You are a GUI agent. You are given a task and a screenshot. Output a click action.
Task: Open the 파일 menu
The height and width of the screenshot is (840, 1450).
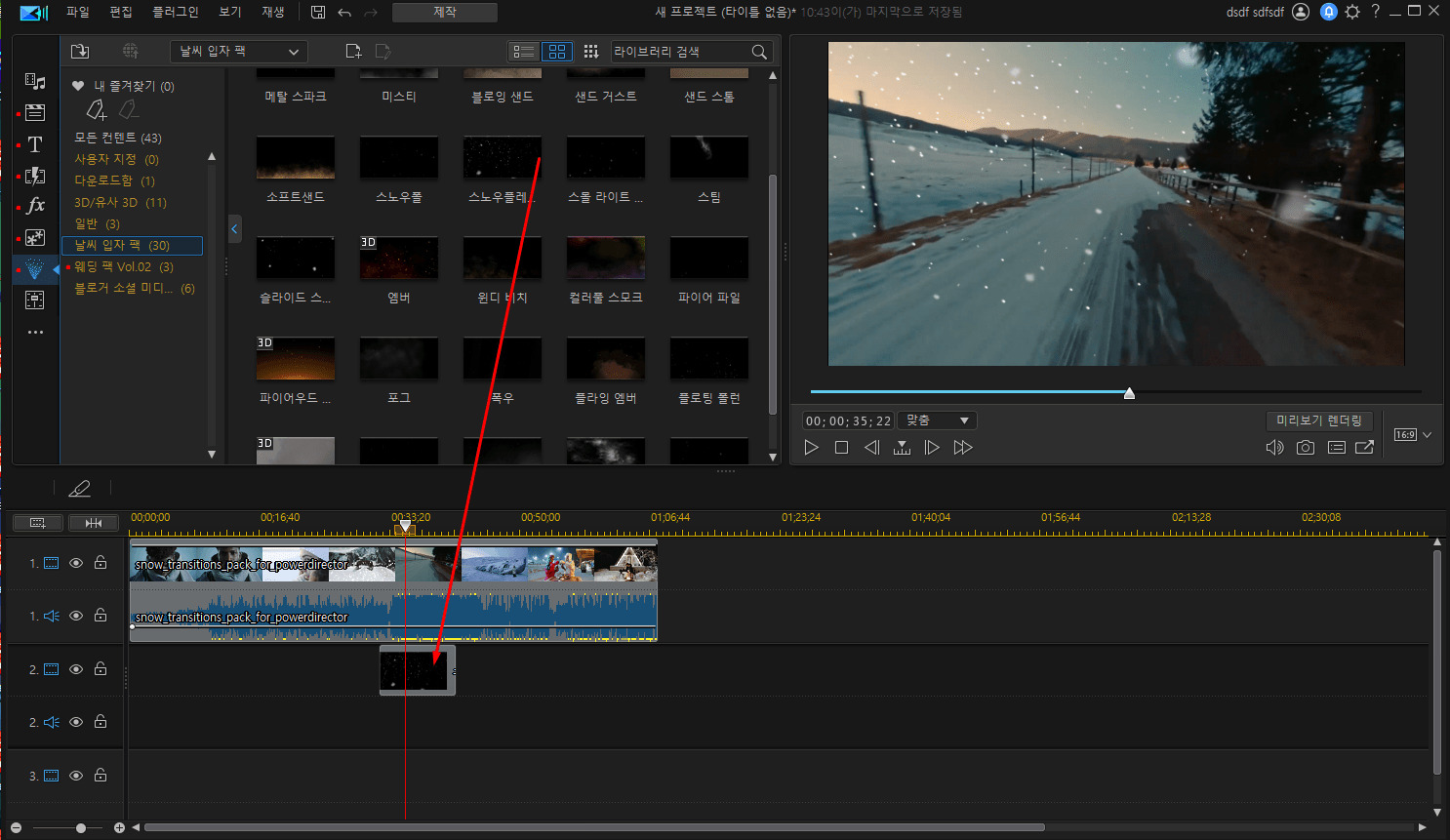tap(77, 12)
